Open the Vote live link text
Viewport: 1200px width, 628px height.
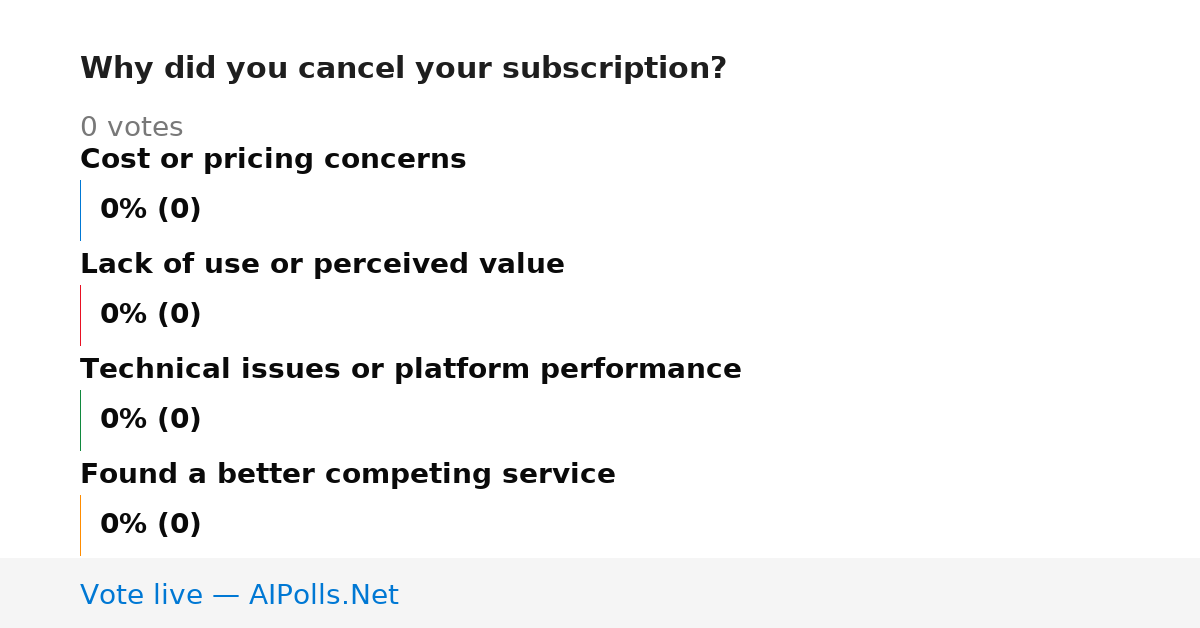[x=143, y=596]
